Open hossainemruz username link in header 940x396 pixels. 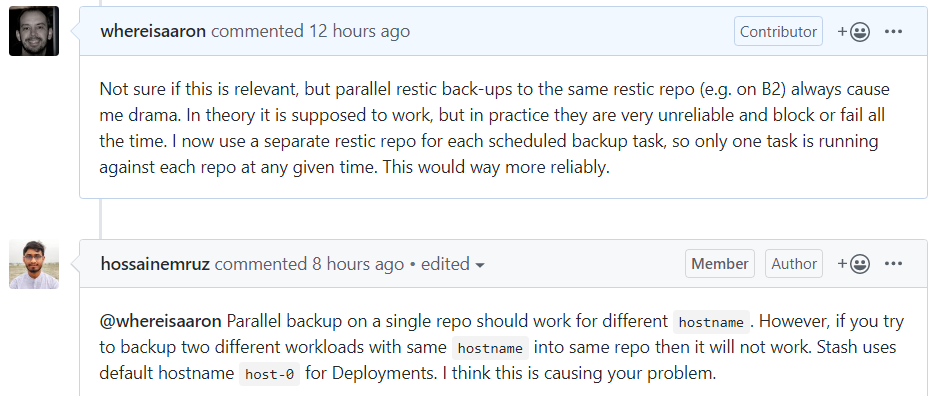point(155,264)
